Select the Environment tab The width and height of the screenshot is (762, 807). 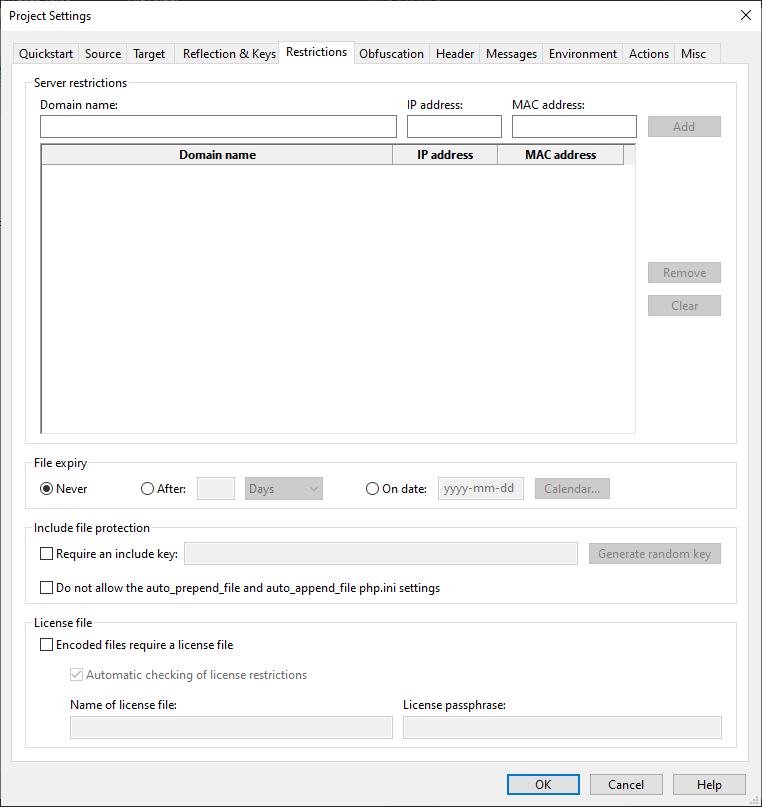tap(584, 54)
